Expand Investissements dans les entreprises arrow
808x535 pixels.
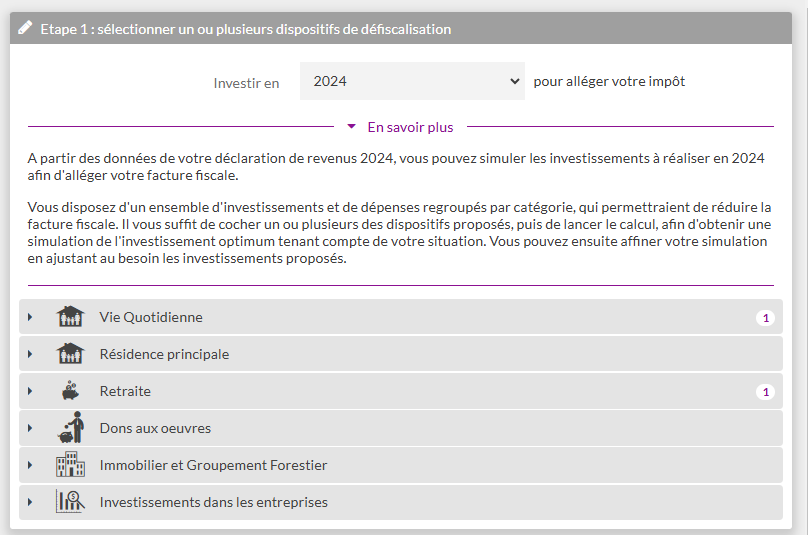30,502
